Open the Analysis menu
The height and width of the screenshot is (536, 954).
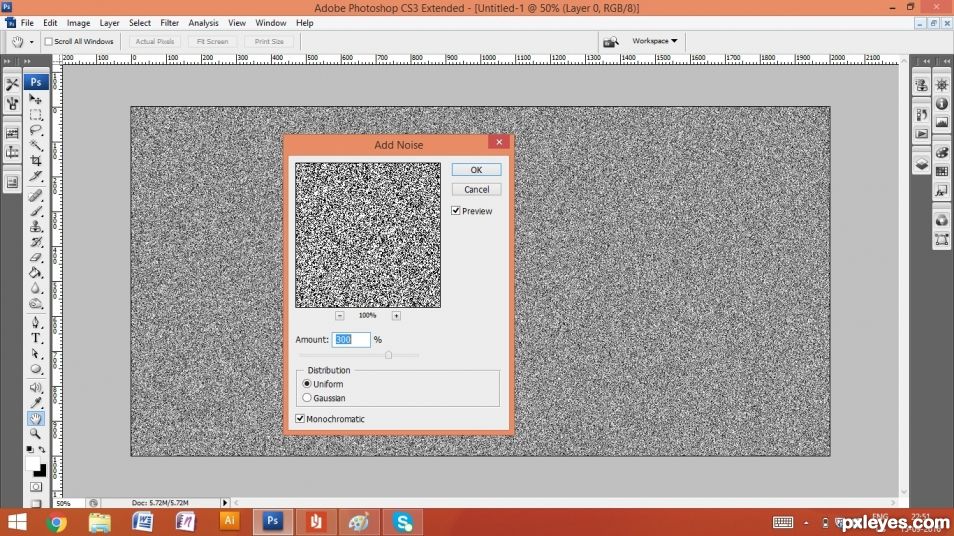coord(203,23)
